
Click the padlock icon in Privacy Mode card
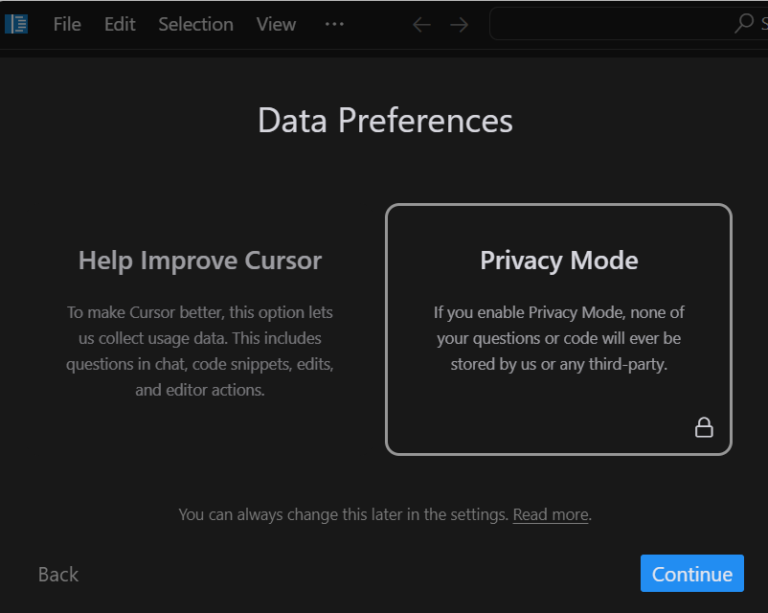[704, 427]
